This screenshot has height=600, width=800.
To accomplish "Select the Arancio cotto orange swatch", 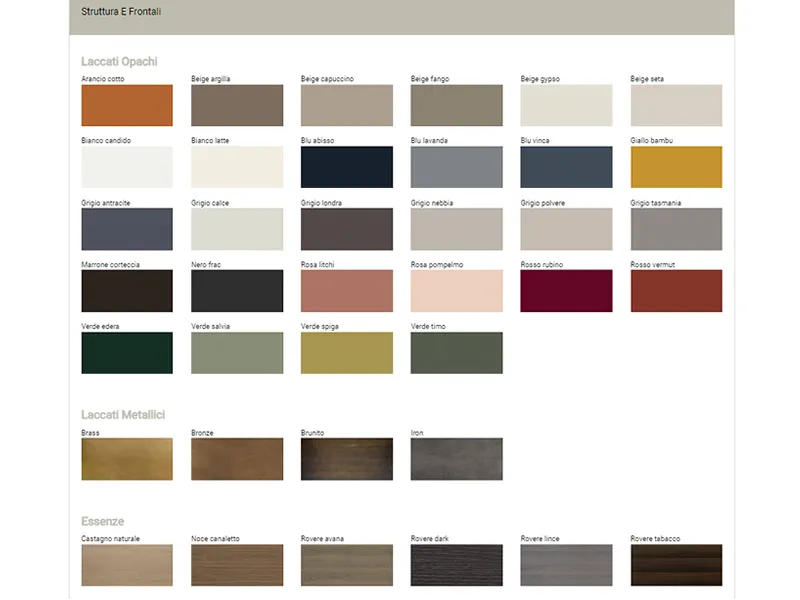I will coord(127,105).
